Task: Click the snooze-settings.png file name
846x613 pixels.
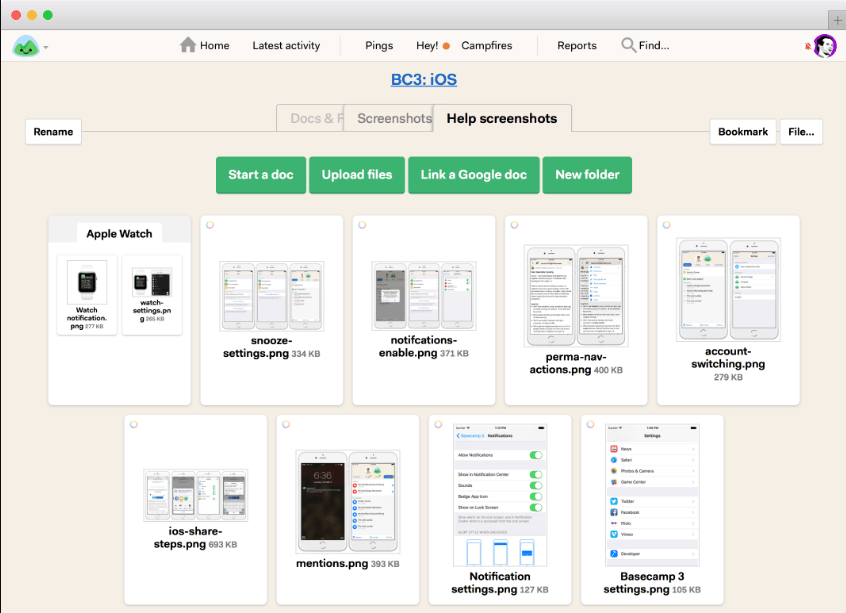Action: pyautogui.click(x=257, y=347)
